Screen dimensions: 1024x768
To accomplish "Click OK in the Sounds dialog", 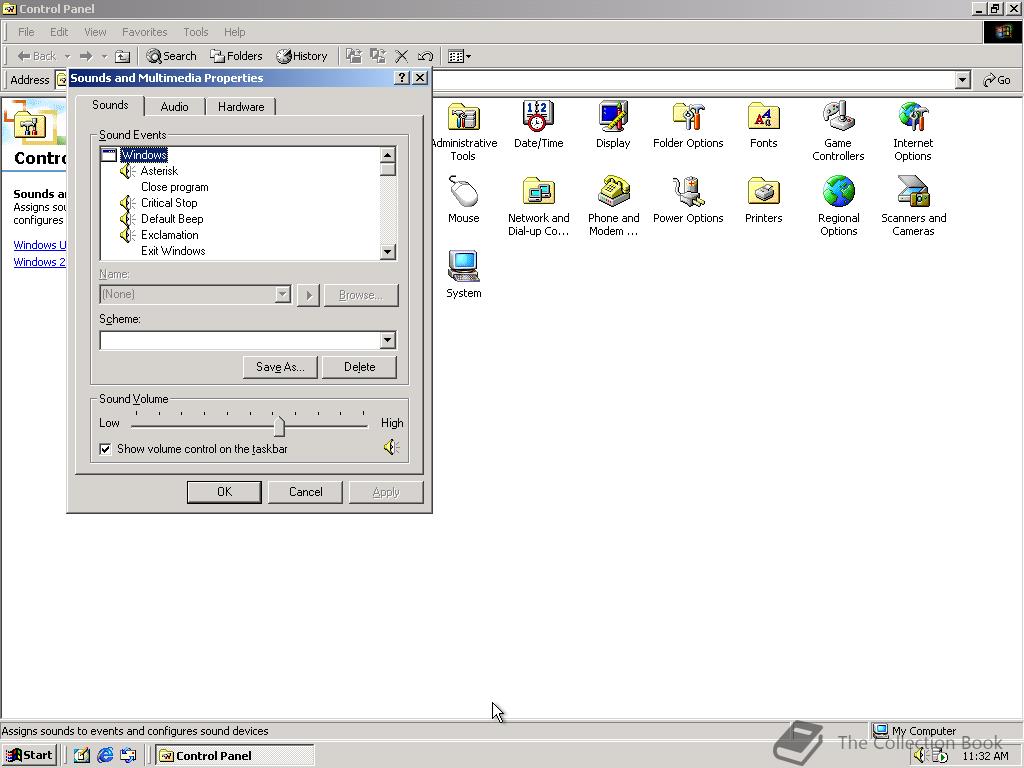I will coord(224,492).
